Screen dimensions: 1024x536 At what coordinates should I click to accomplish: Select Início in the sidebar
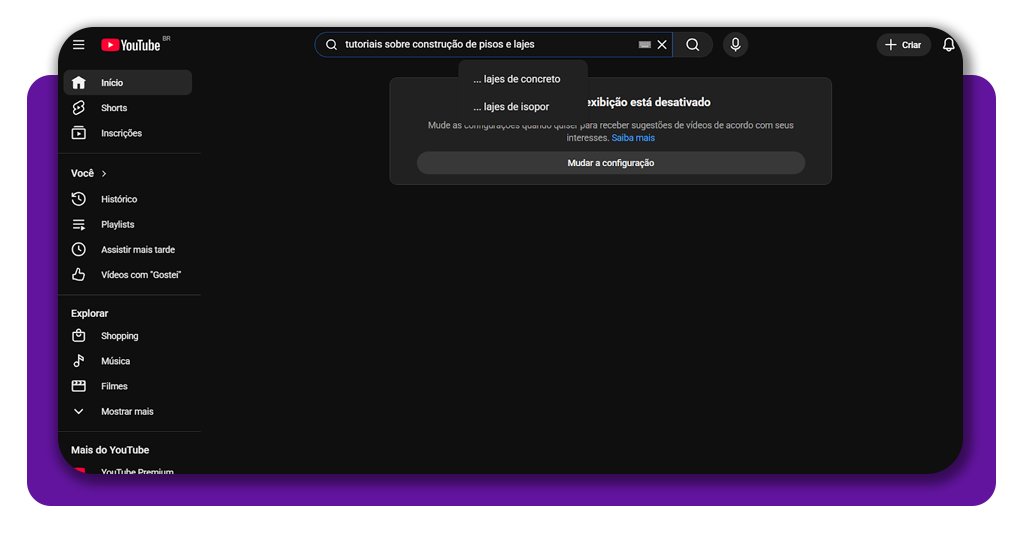(112, 83)
